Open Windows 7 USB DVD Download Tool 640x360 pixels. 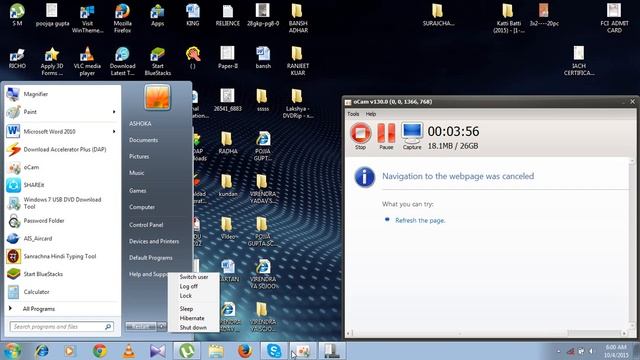coord(61,203)
